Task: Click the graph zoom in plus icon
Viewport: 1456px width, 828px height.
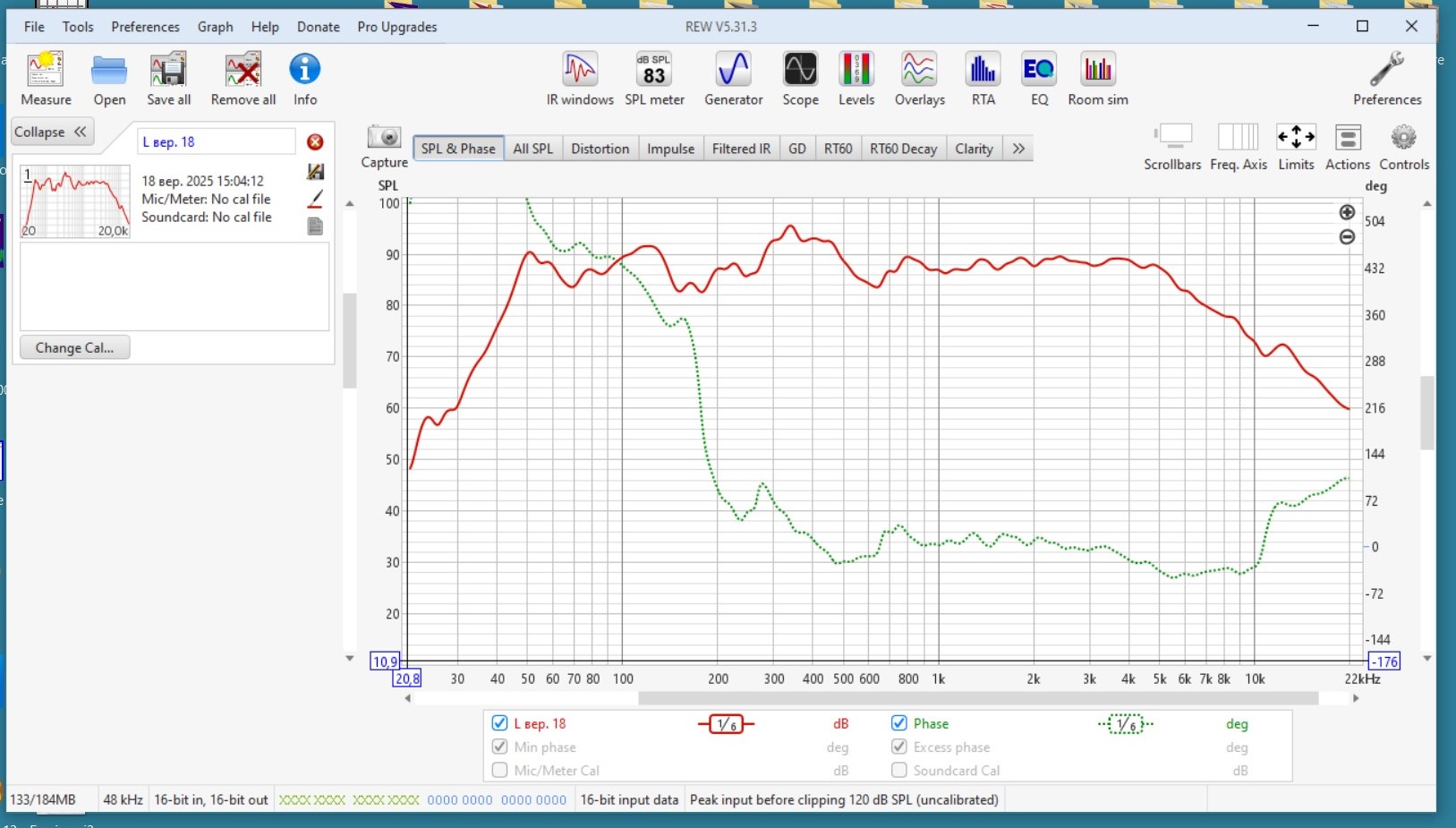Action: point(1347,212)
